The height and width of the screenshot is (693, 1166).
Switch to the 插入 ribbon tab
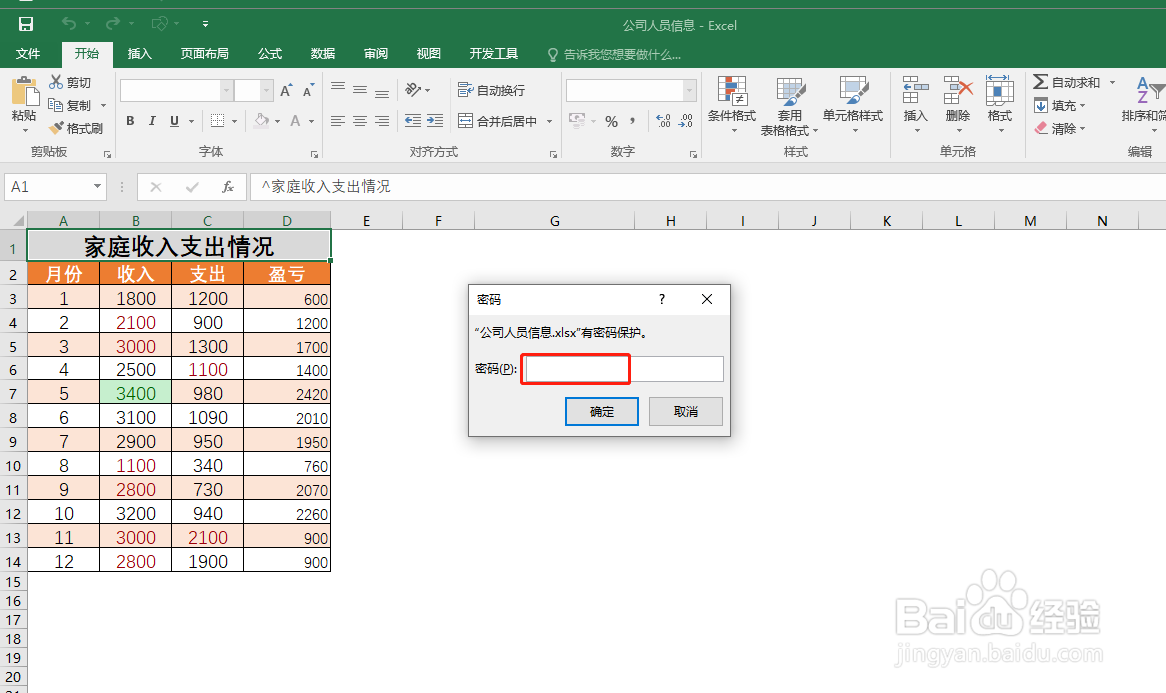click(x=139, y=54)
